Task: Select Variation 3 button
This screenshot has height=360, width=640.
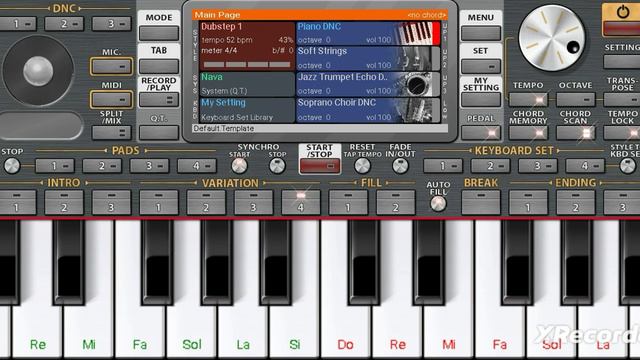Action: coord(253,202)
